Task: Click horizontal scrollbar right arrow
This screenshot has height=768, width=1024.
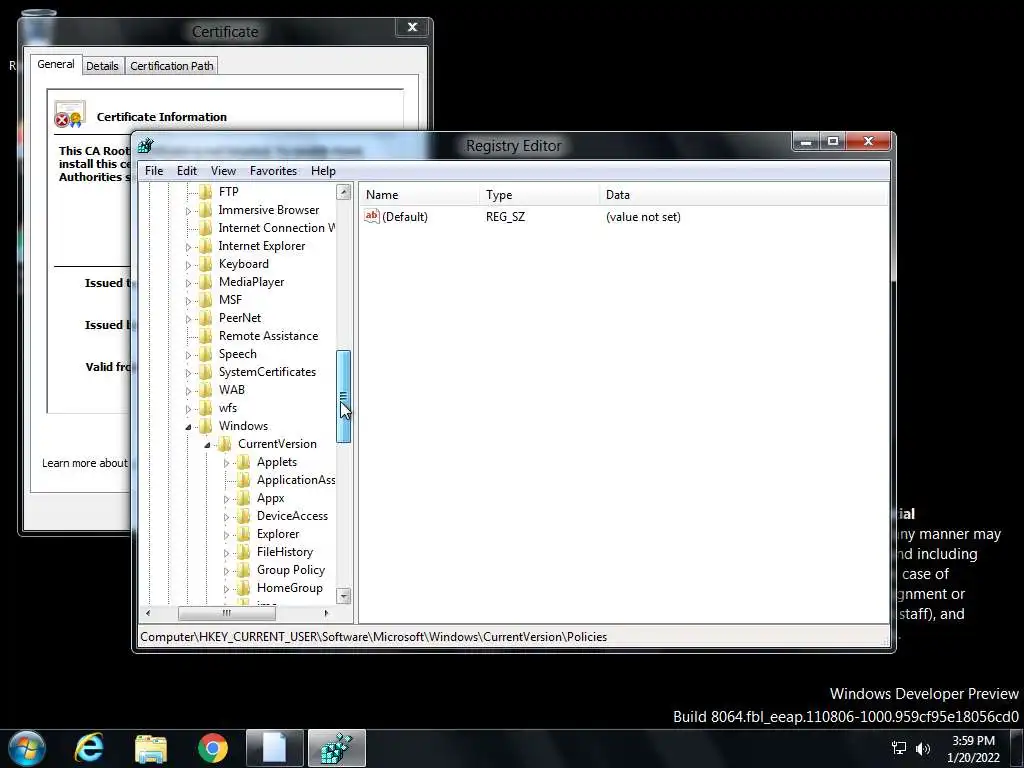Action: click(327, 613)
